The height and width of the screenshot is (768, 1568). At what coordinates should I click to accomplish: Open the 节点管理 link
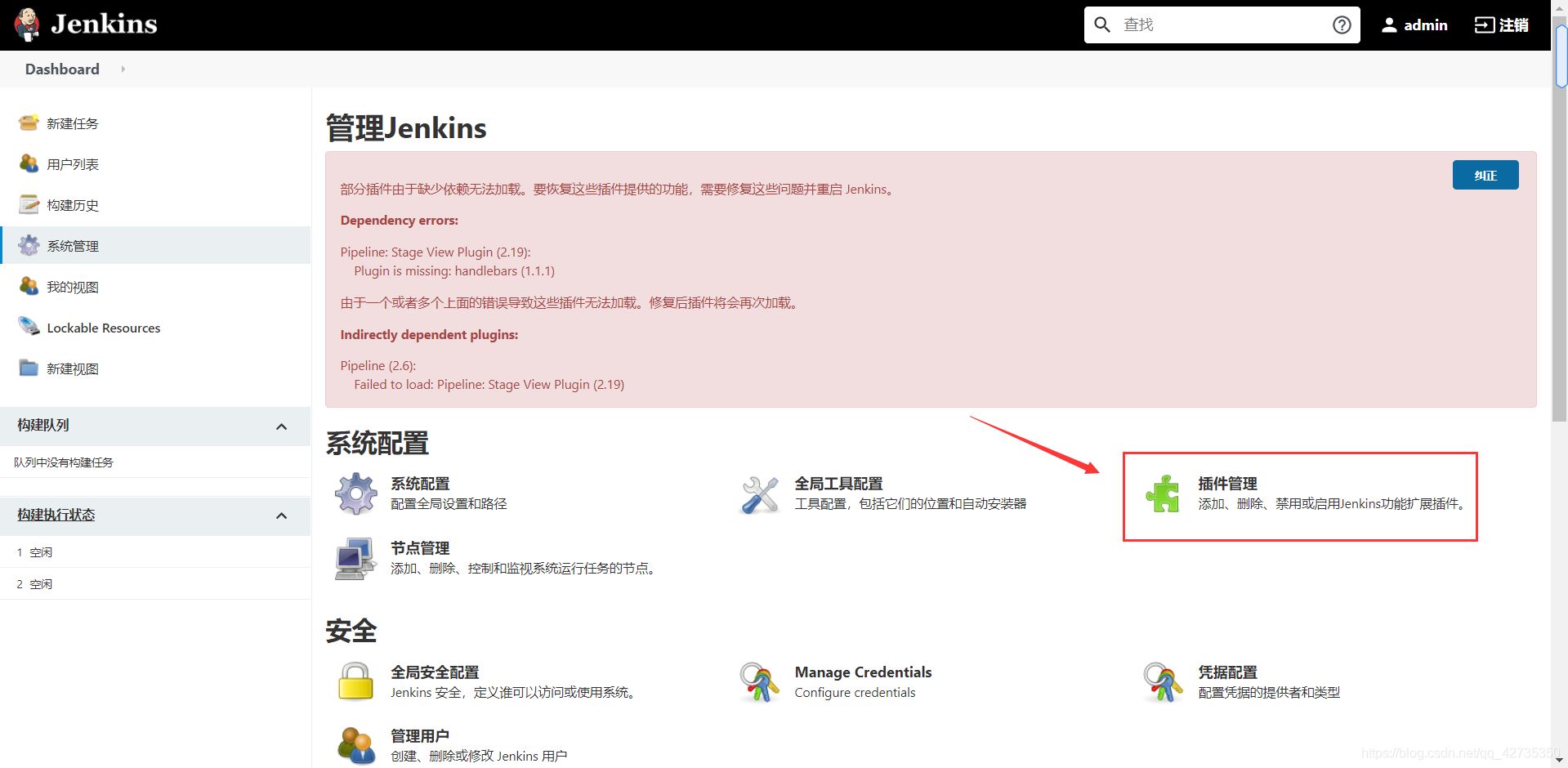(420, 548)
